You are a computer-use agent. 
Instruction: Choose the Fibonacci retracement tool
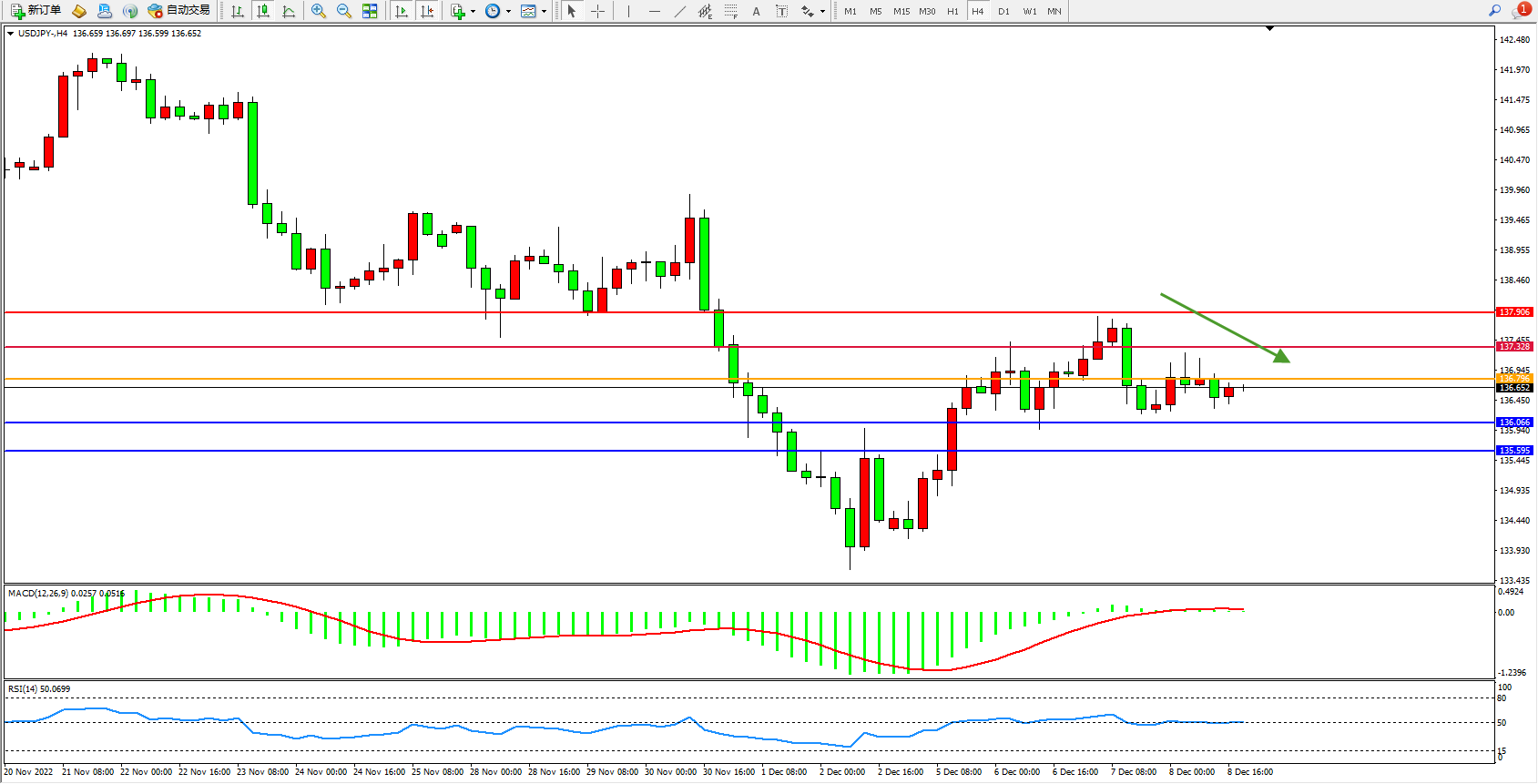click(730, 11)
